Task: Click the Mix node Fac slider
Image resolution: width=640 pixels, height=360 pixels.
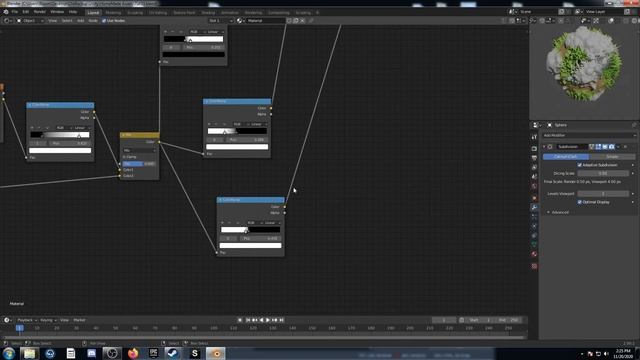Action: click(139, 164)
